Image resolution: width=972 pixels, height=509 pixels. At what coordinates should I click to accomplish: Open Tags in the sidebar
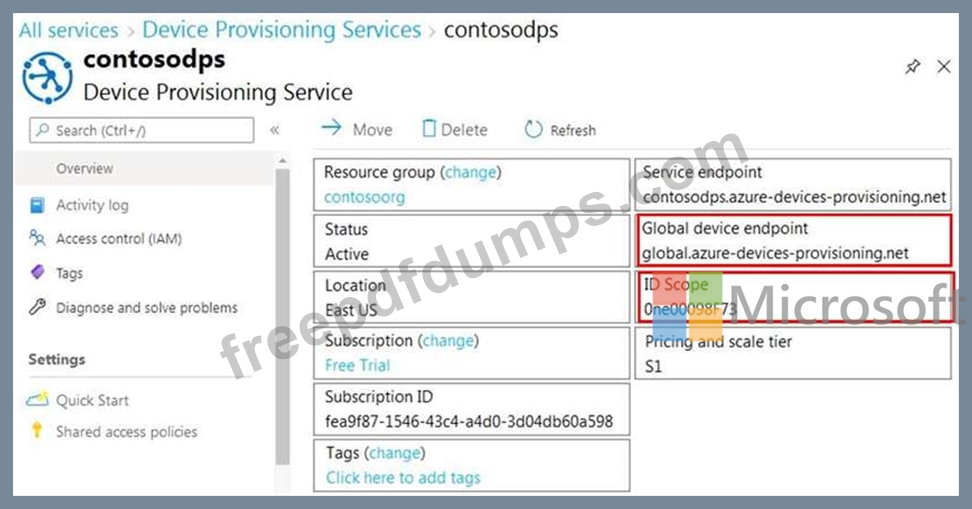69,273
